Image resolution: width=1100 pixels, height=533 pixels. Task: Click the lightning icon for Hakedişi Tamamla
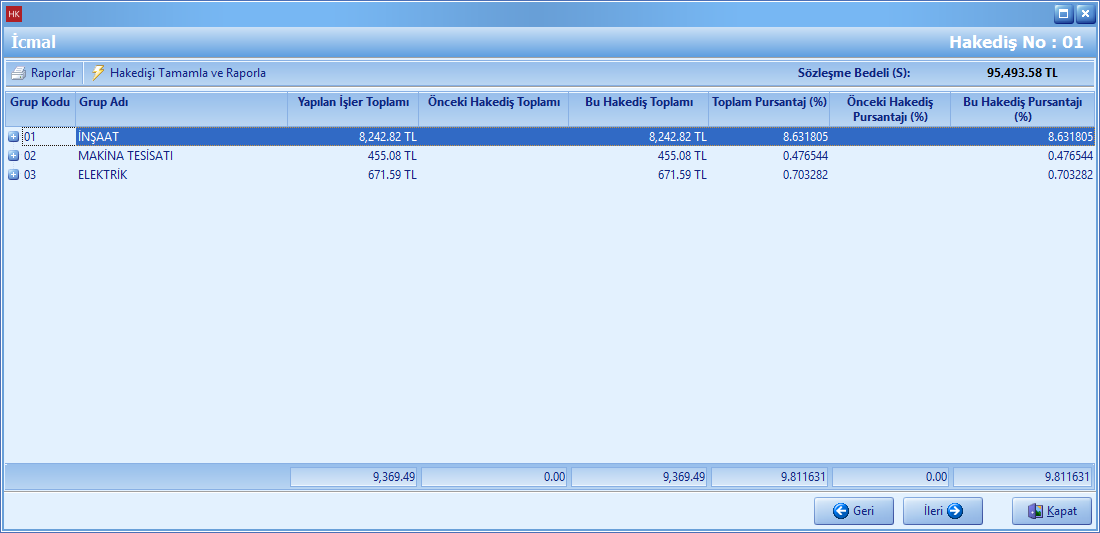98,73
